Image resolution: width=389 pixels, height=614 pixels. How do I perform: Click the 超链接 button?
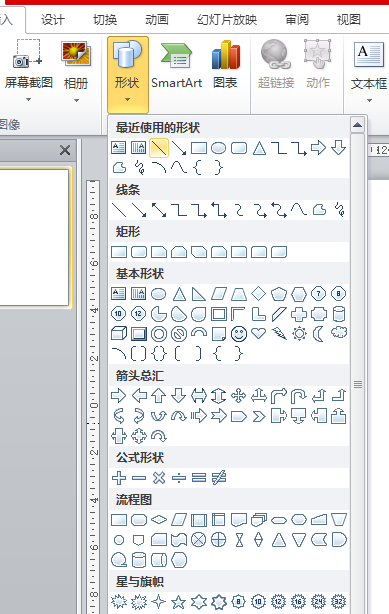point(276,65)
